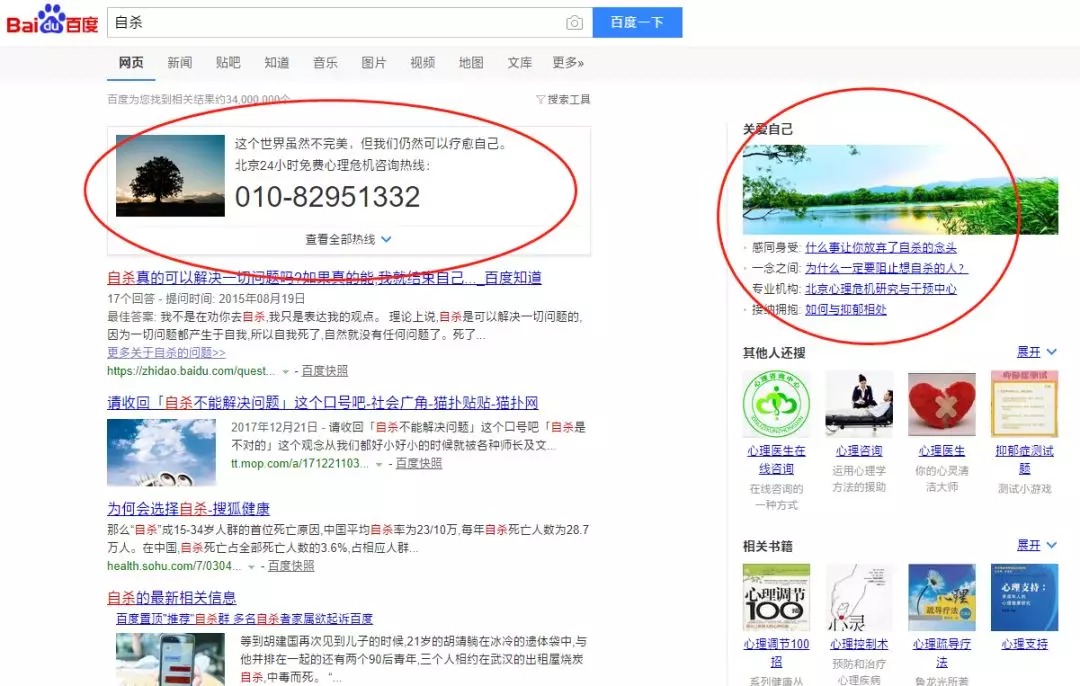Switch to the 图片 tab
The width and height of the screenshot is (1080, 686).
pos(373,62)
